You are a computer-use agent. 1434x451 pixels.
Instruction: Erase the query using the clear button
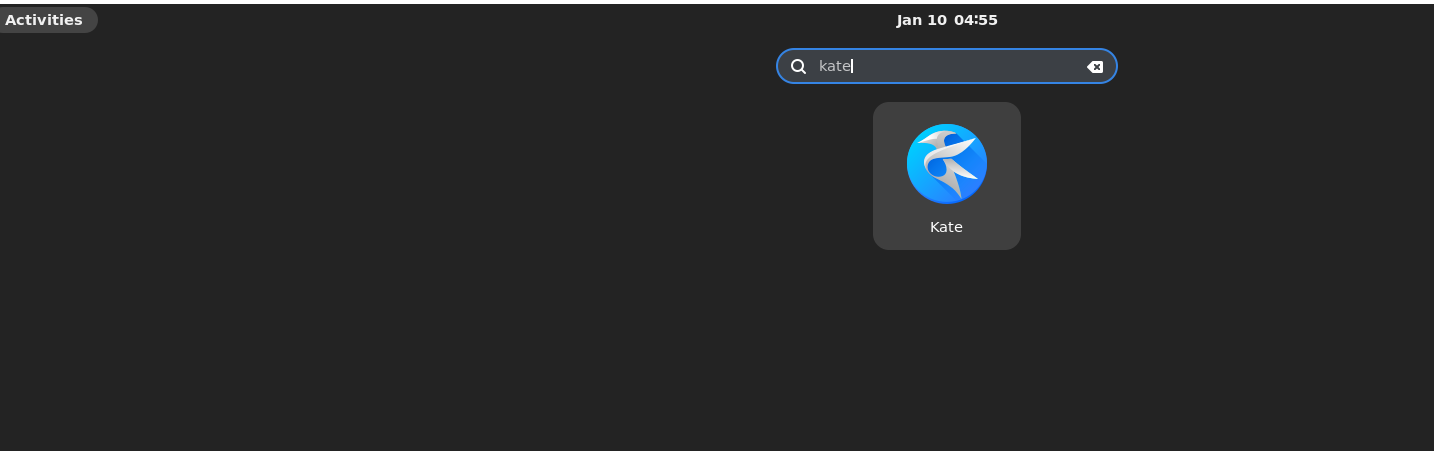(1095, 67)
